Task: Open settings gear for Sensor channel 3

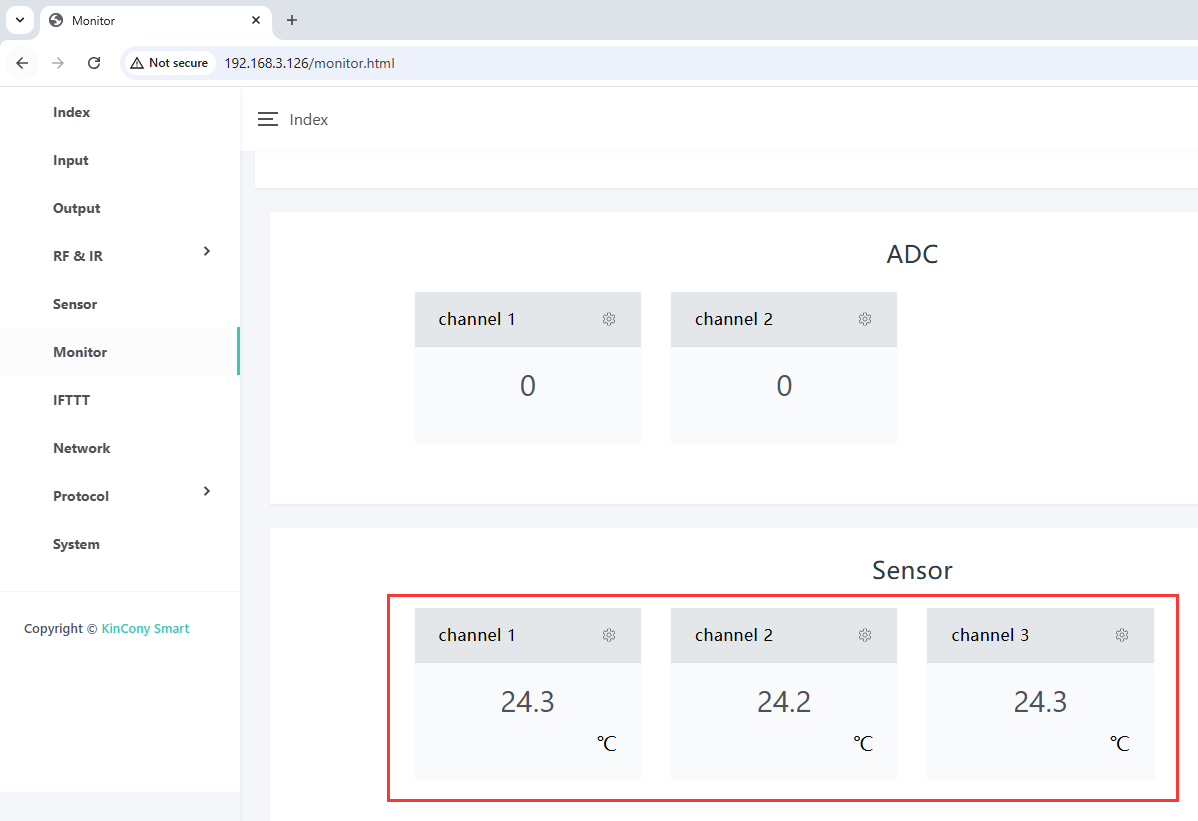Action: click(1122, 635)
